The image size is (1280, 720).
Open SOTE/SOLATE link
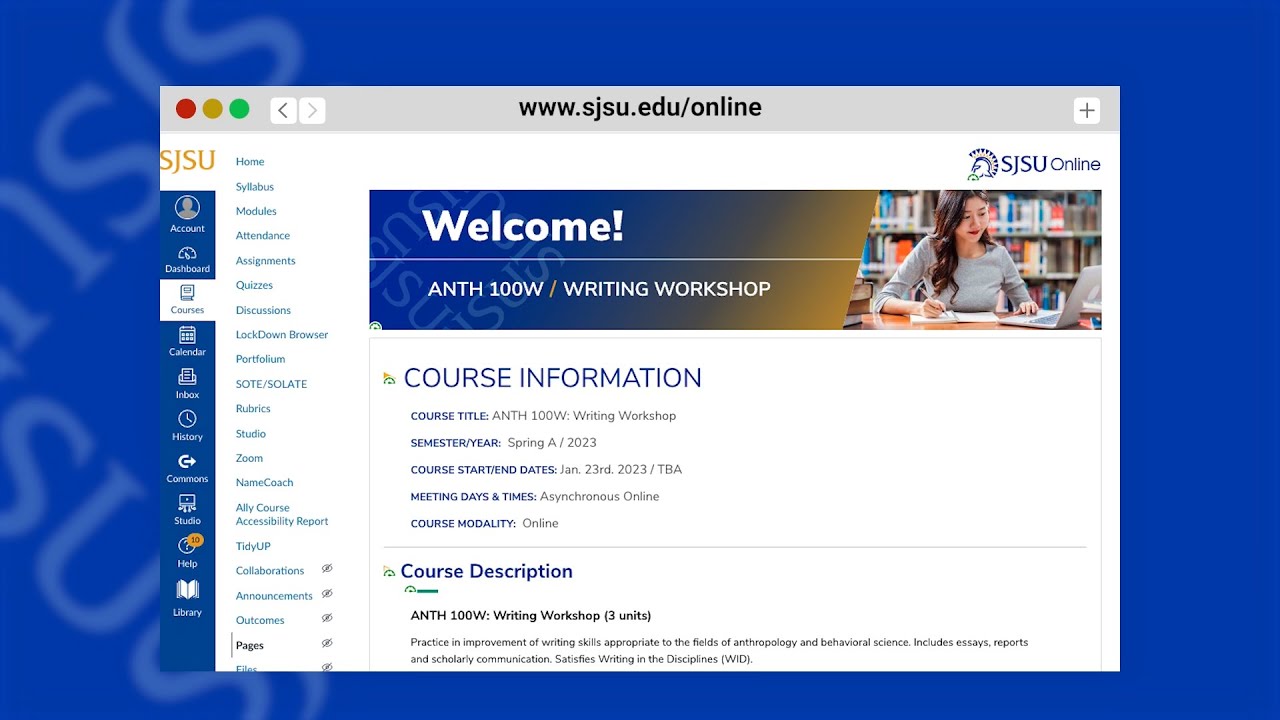(271, 384)
